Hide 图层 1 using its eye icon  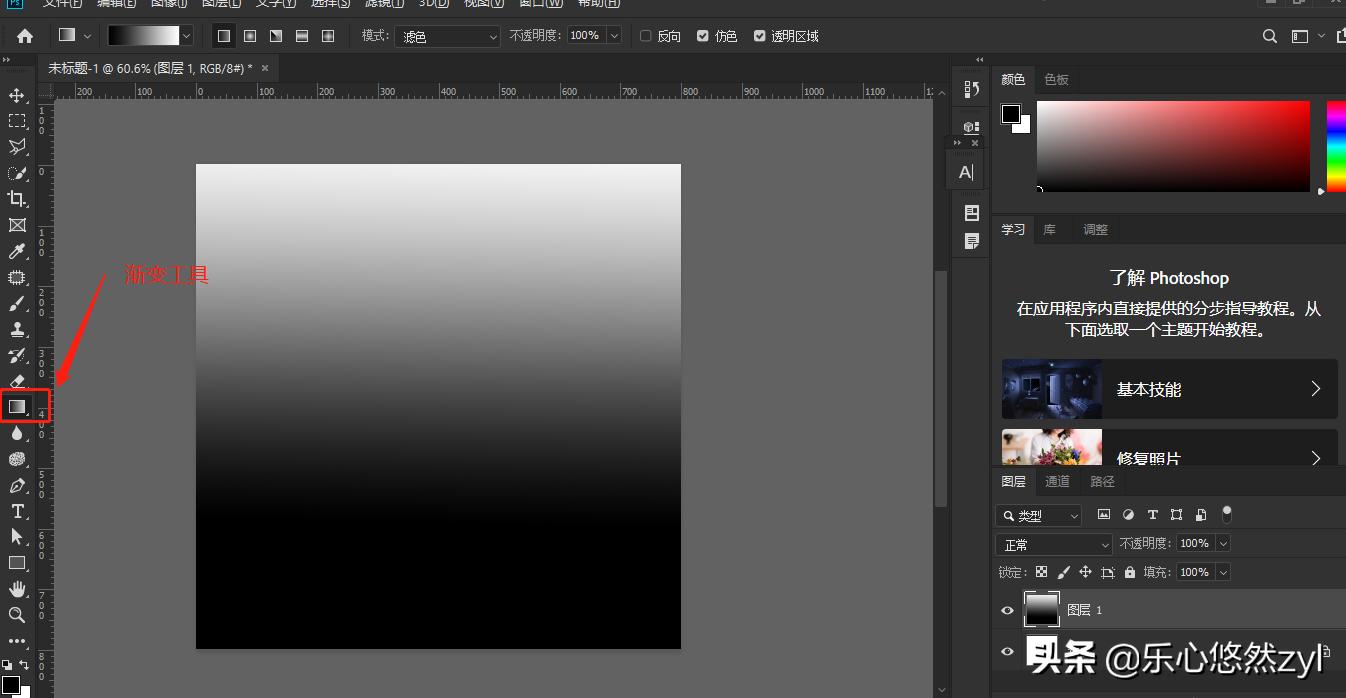[x=1008, y=610]
